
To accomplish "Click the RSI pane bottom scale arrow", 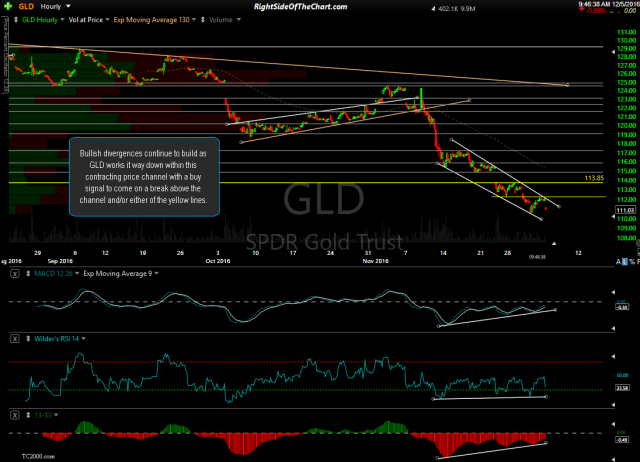I will click(x=613, y=404).
